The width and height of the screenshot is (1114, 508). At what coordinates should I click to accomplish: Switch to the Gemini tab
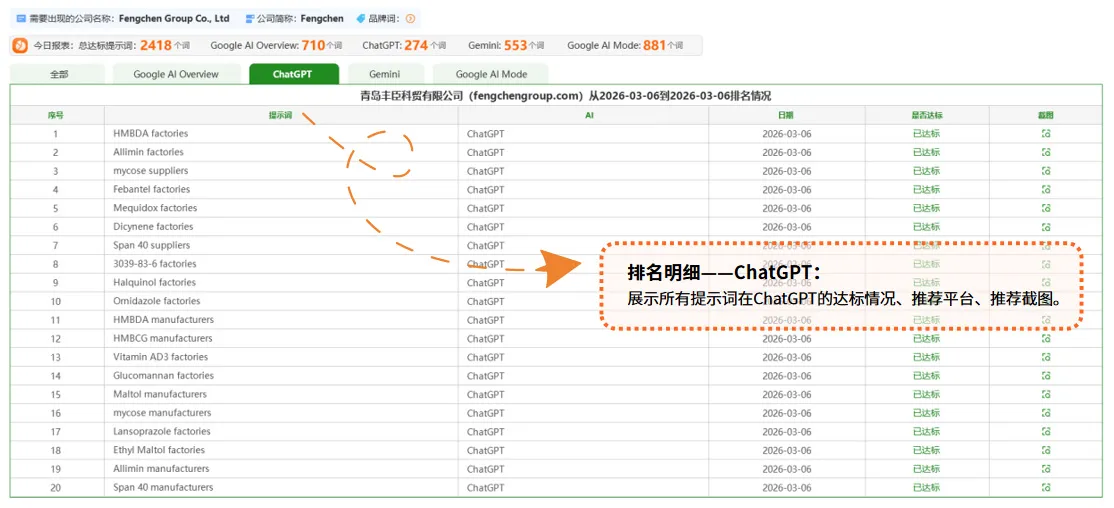[384, 74]
